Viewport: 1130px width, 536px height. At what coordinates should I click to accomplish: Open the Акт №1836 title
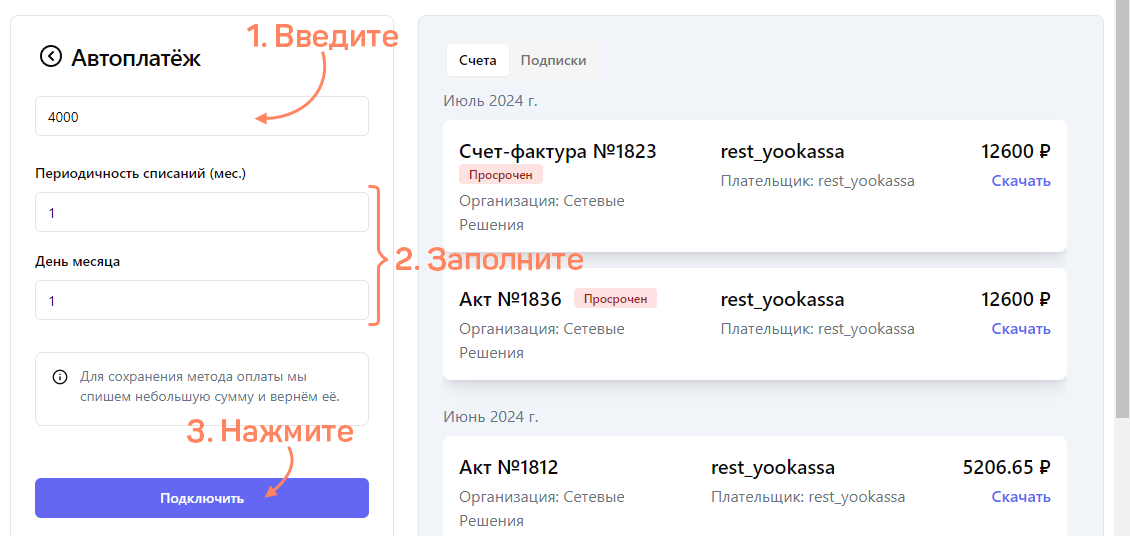click(x=510, y=299)
